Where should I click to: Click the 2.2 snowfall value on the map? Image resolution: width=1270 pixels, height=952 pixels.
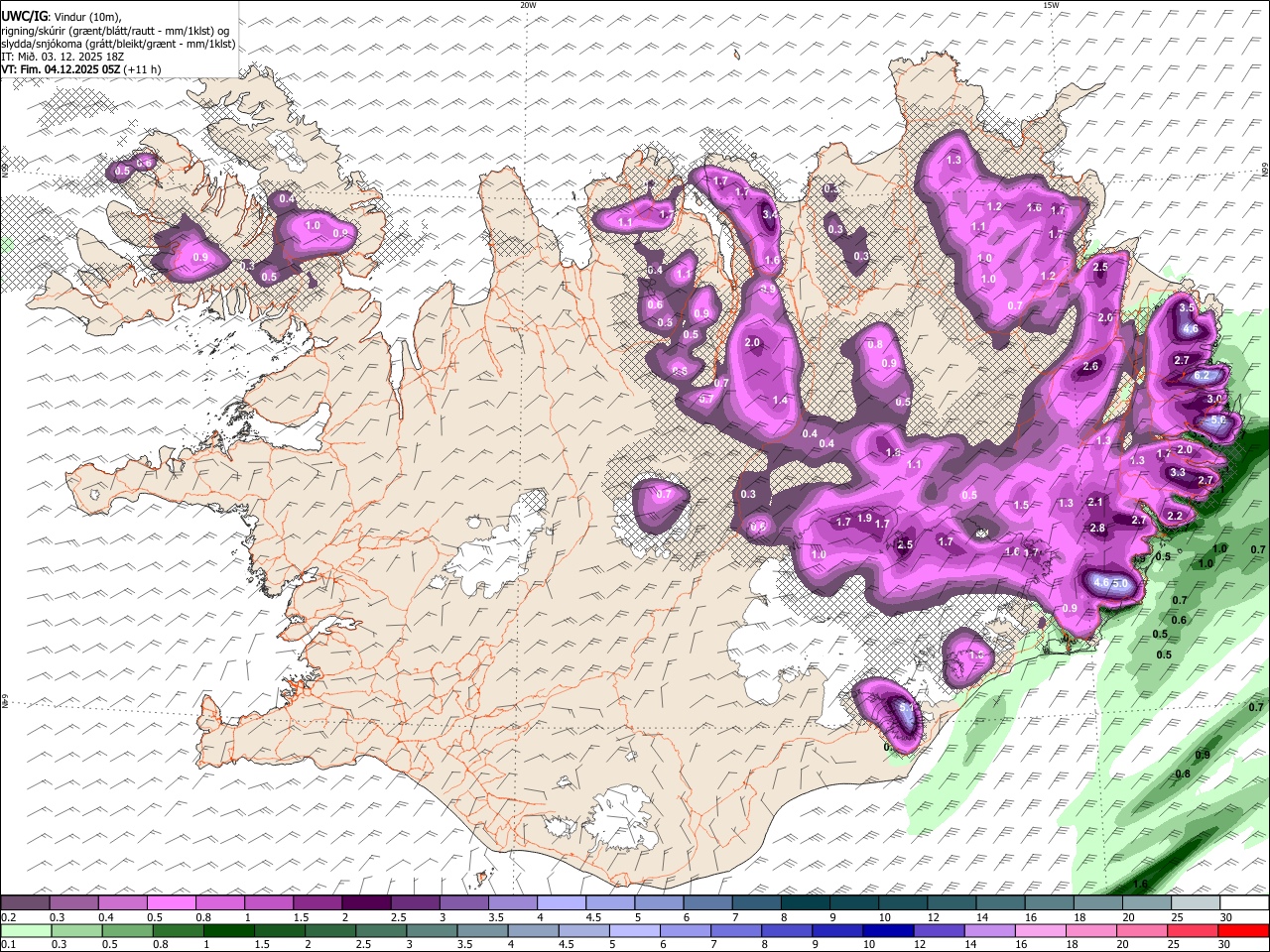[1175, 516]
